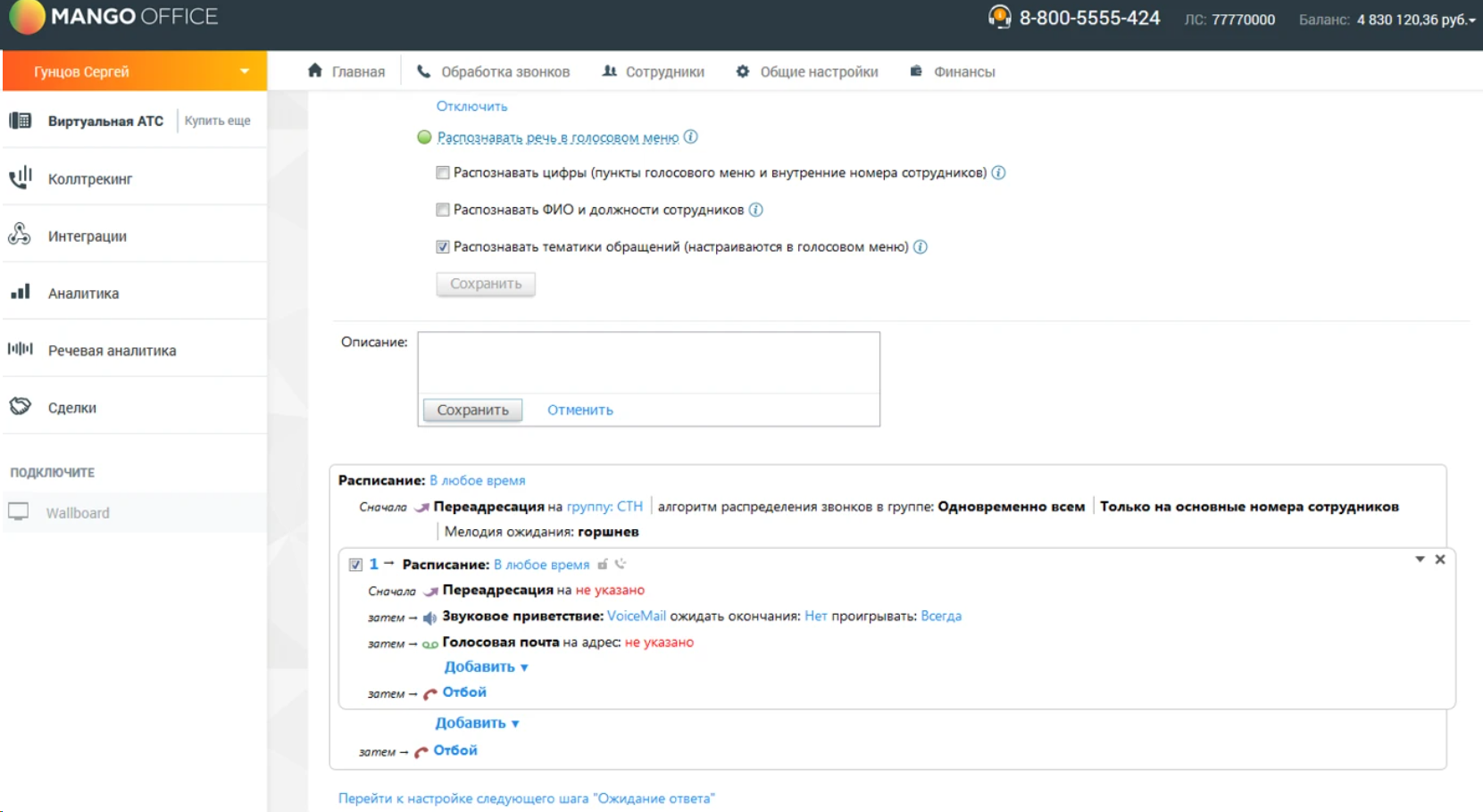This screenshot has height=812, width=1483.
Task: Click Всегда playback value
Action: [x=941, y=616]
